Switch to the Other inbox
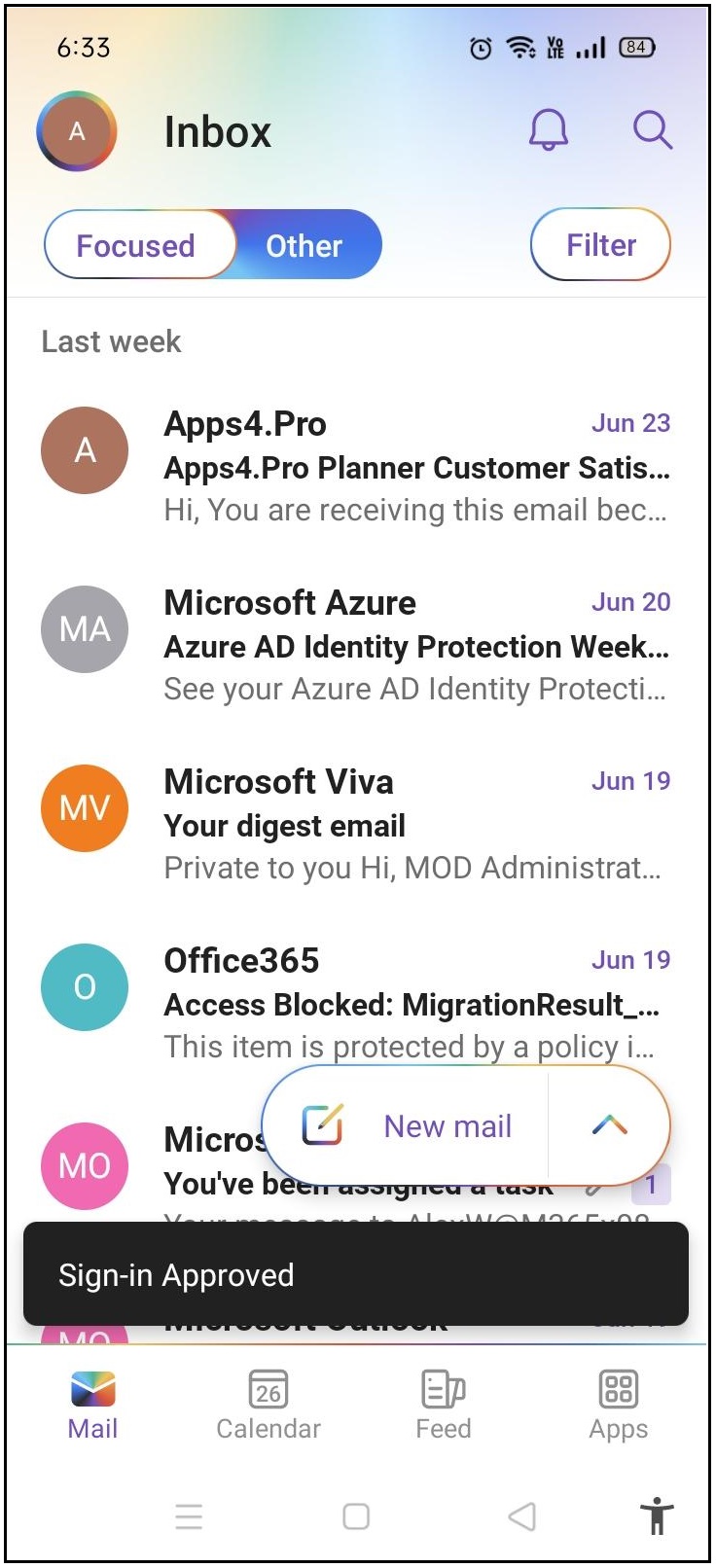Viewport: 716px width, 1568px height. tap(304, 245)
